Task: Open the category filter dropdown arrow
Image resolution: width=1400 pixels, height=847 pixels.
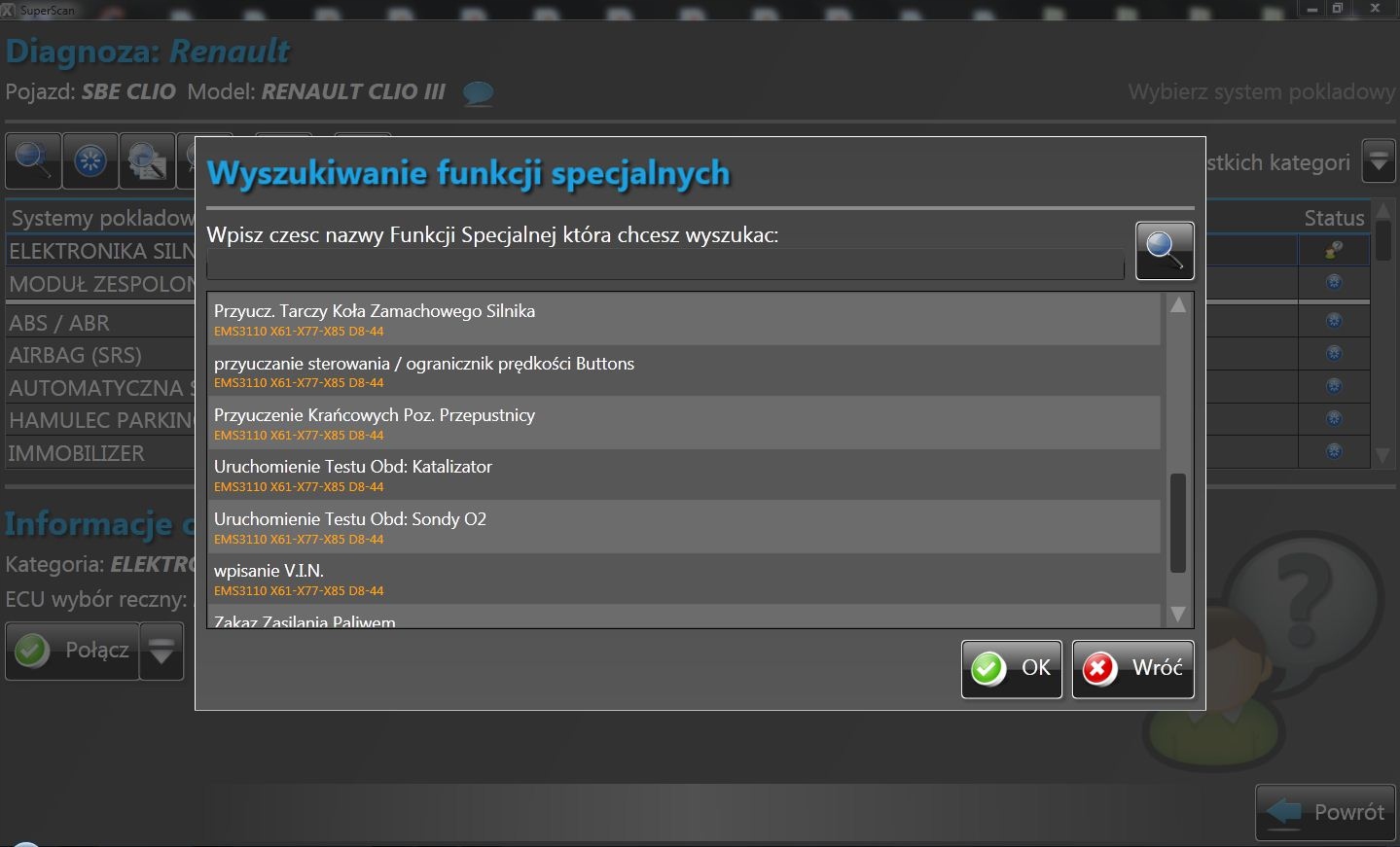Action: (1379, 161)
